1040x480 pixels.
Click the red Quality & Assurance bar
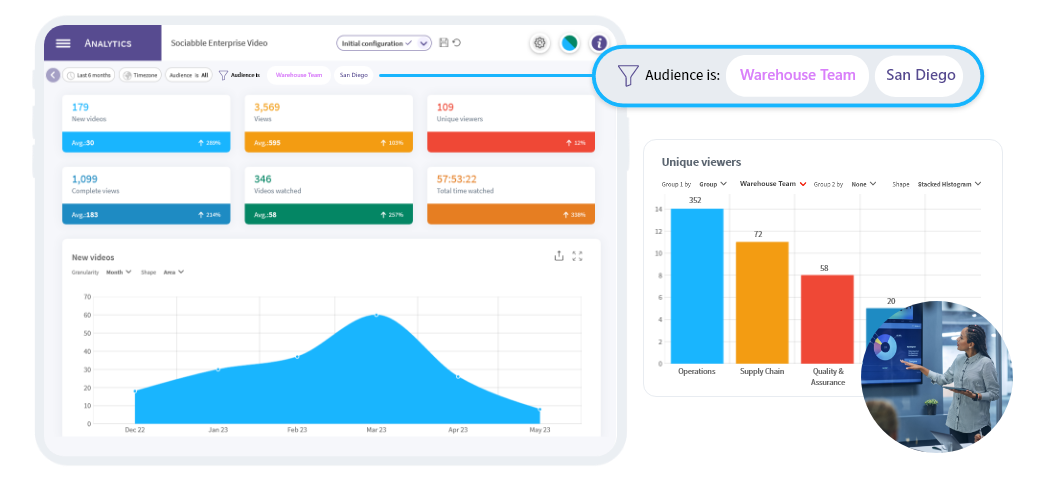pos(827,319)
